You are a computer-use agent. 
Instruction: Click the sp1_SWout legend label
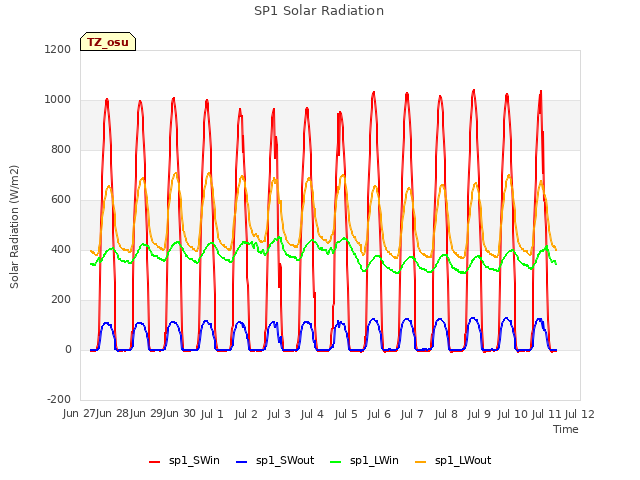285,460
